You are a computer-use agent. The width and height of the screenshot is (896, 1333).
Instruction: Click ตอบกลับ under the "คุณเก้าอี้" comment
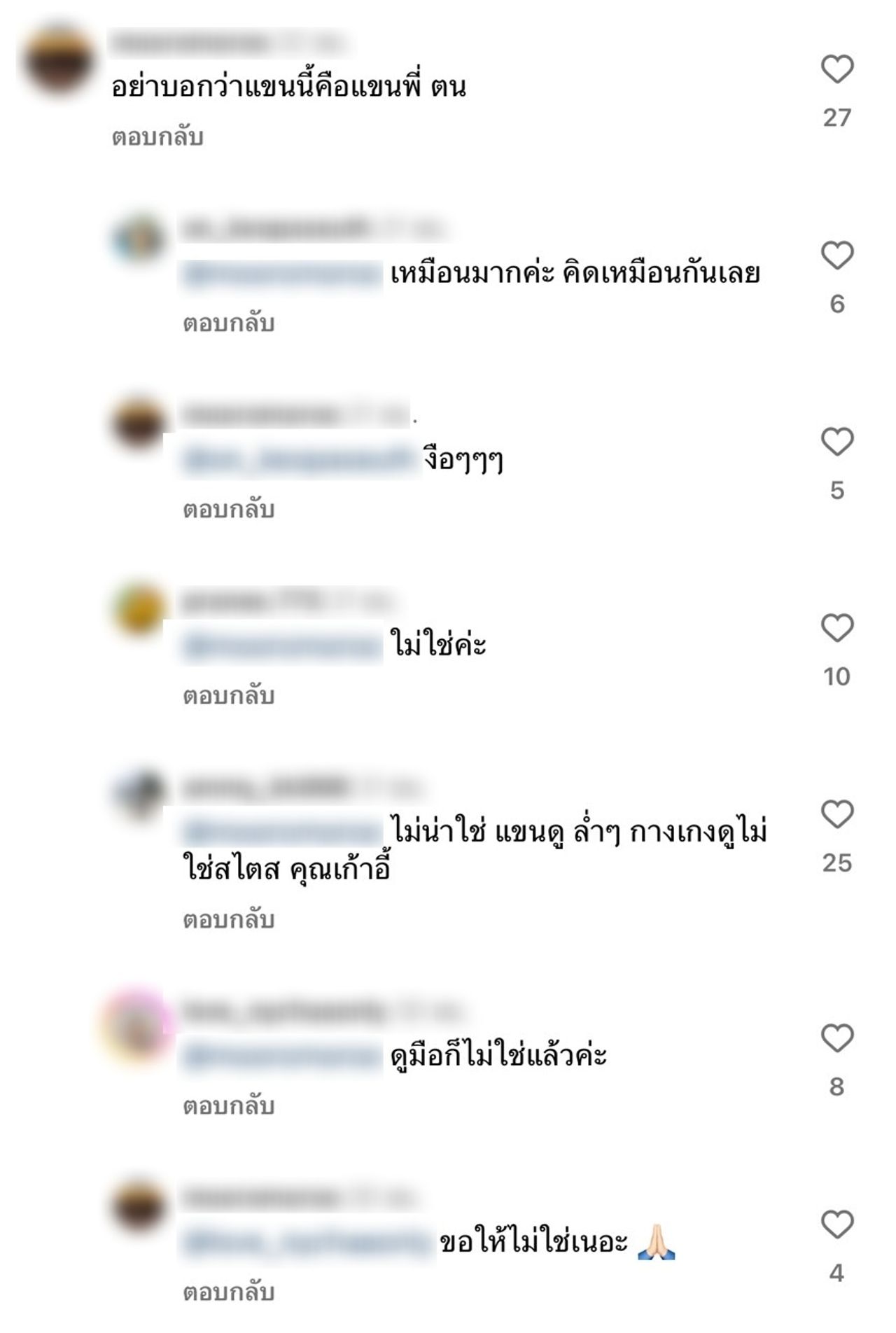click(228, 920)
